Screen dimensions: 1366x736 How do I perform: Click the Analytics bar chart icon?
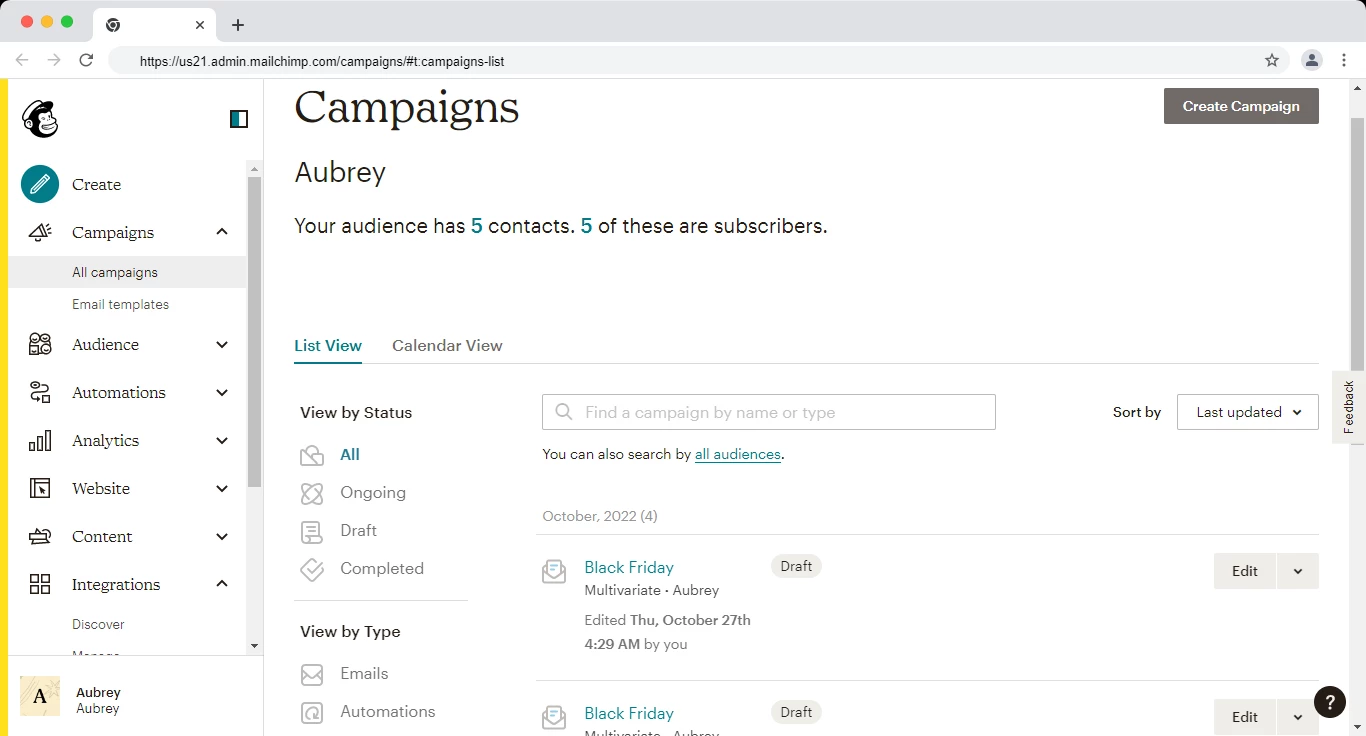40,440
